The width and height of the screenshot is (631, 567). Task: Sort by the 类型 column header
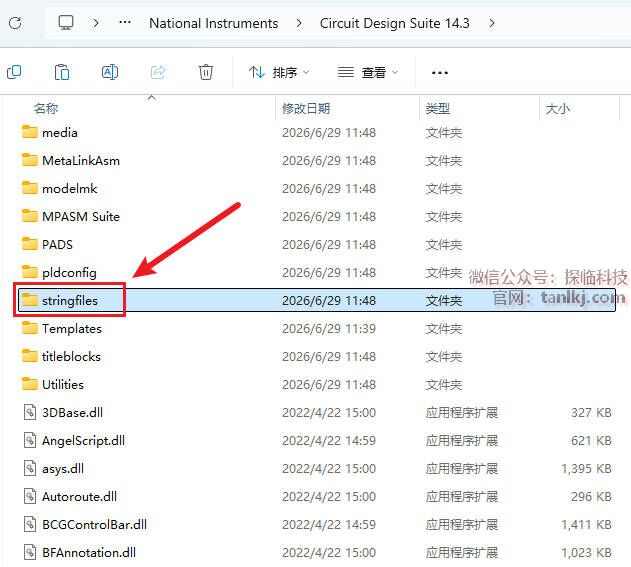(437, 108)
